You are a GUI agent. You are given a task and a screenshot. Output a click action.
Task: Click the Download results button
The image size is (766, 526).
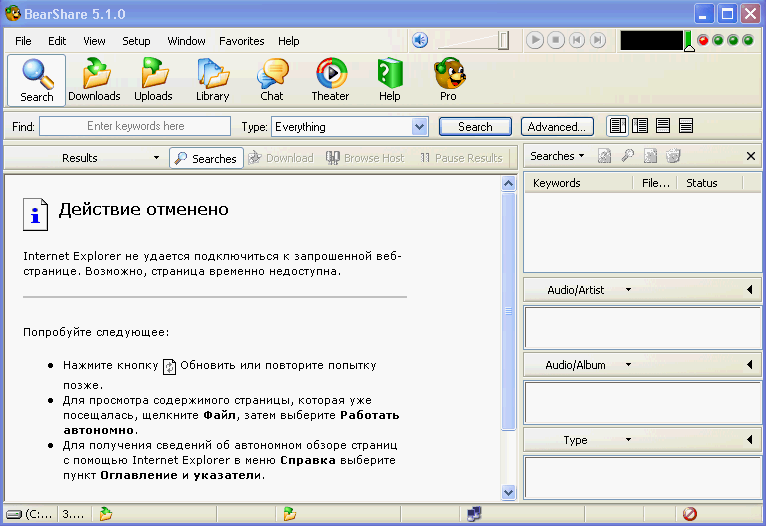[281, 158]
